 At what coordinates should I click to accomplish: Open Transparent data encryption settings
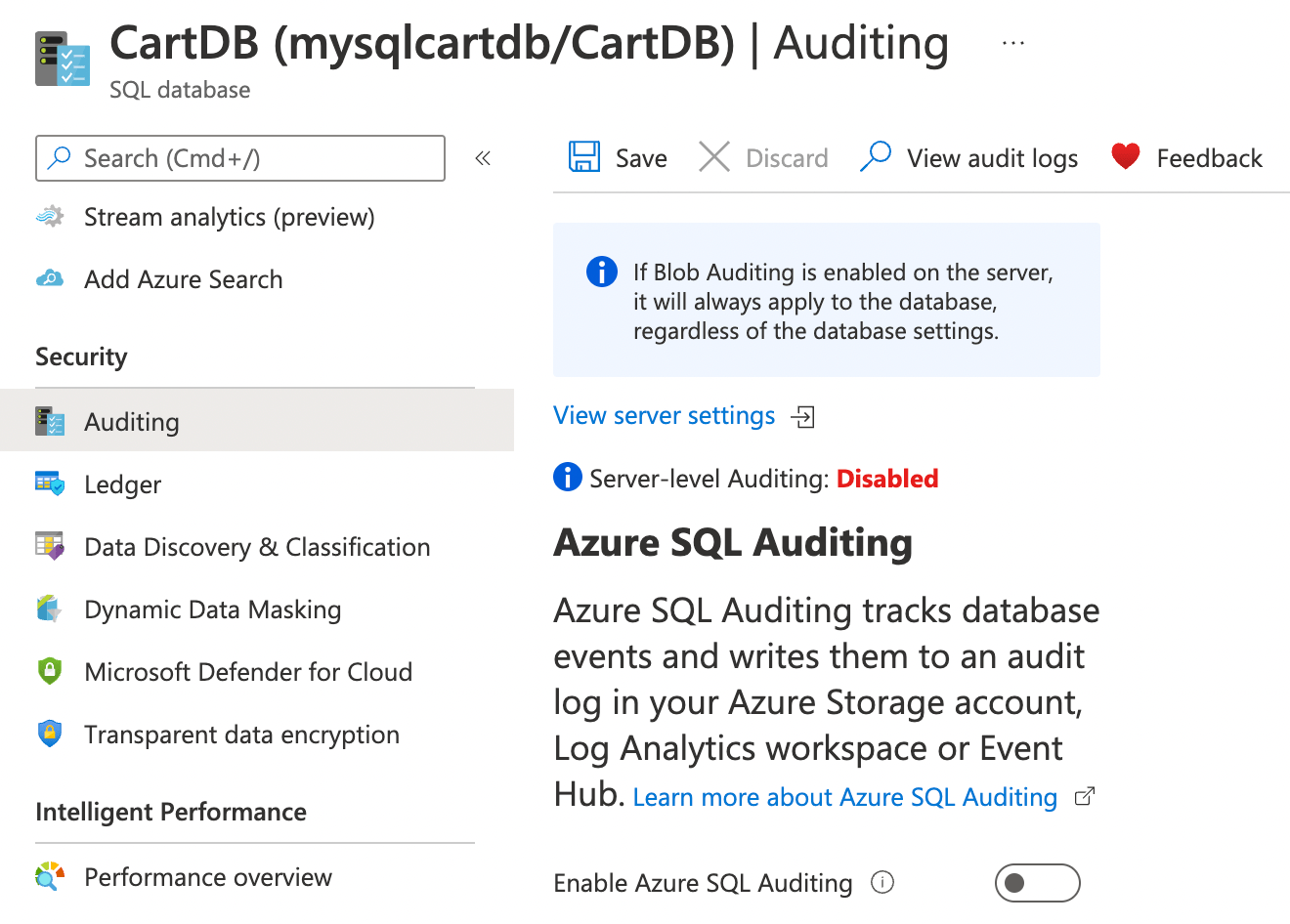tap(241, 734)
